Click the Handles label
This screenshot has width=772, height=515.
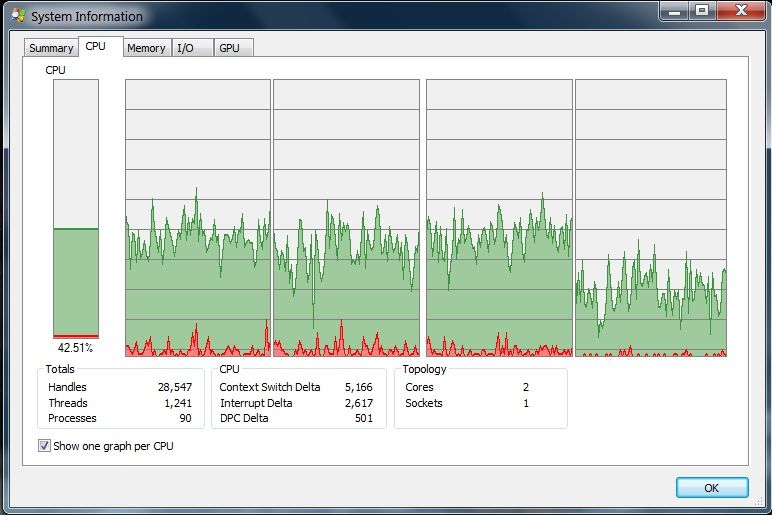point(67,387)
